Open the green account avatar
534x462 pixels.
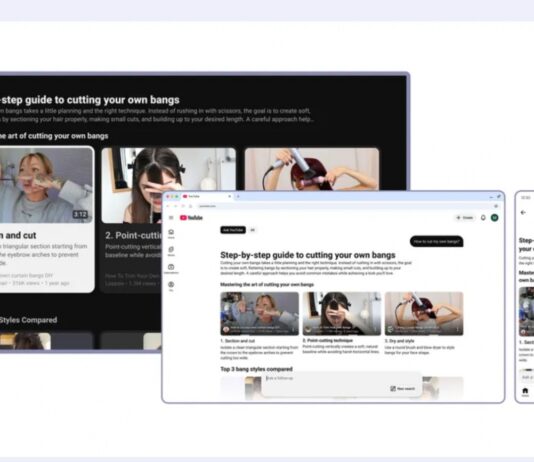click(x=494, y=218)
